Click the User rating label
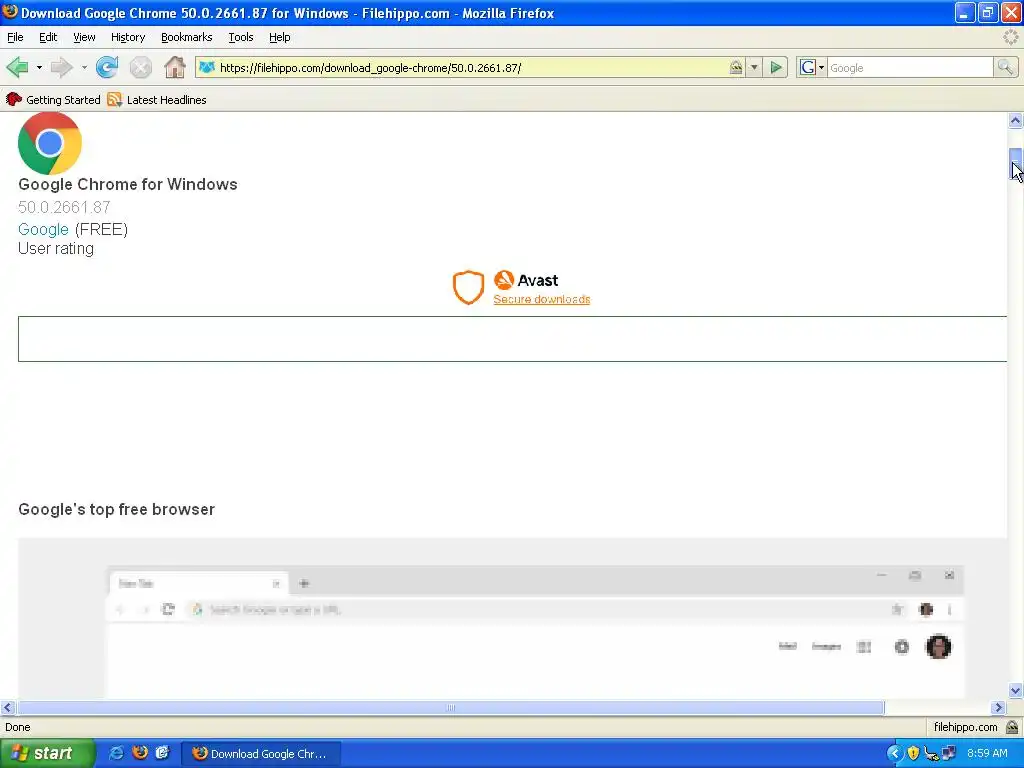Screen dimensions: 1024x768 coord(56,249)
